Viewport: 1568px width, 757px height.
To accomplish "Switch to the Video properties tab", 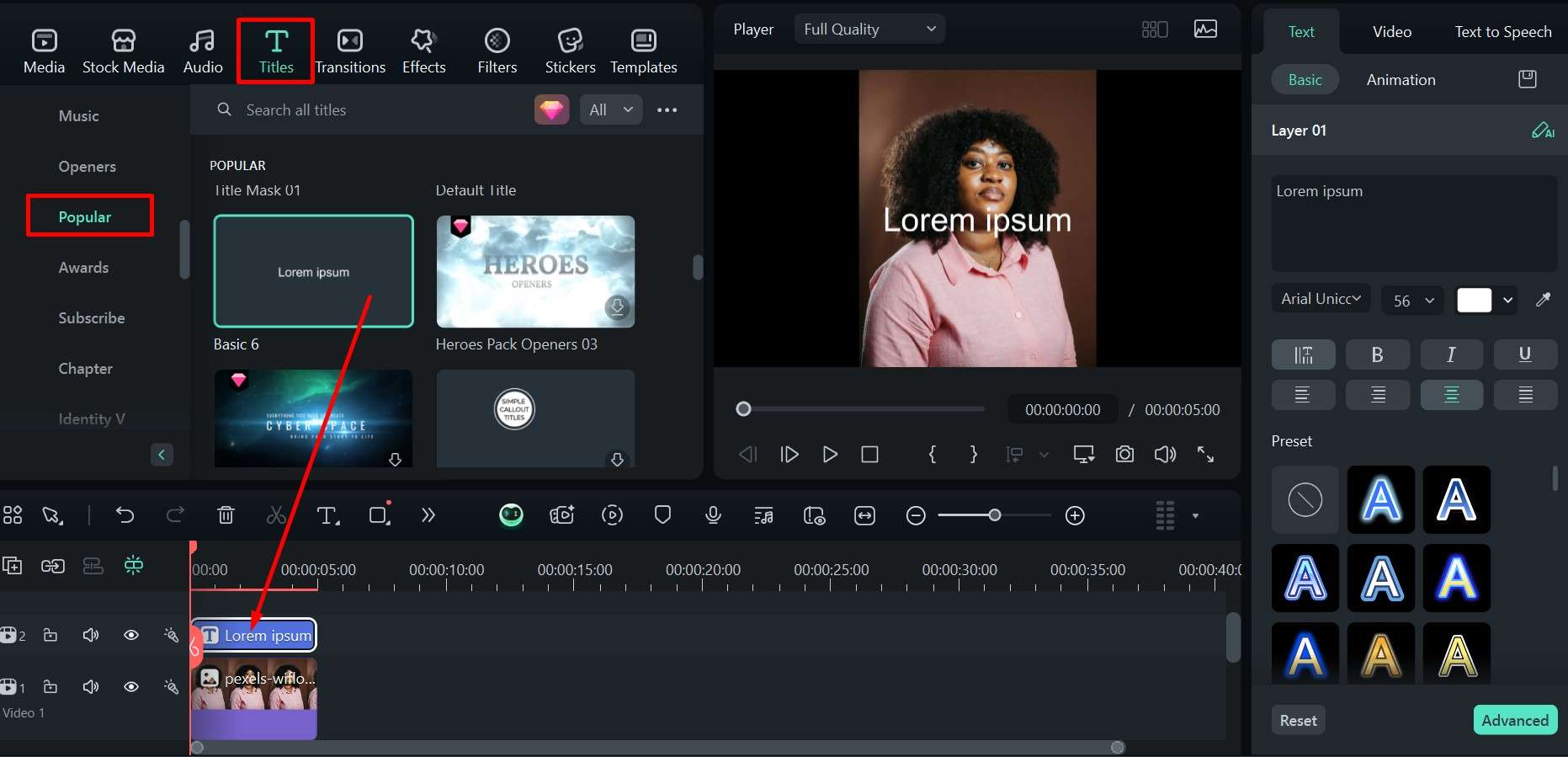I will coord(1392,32).
